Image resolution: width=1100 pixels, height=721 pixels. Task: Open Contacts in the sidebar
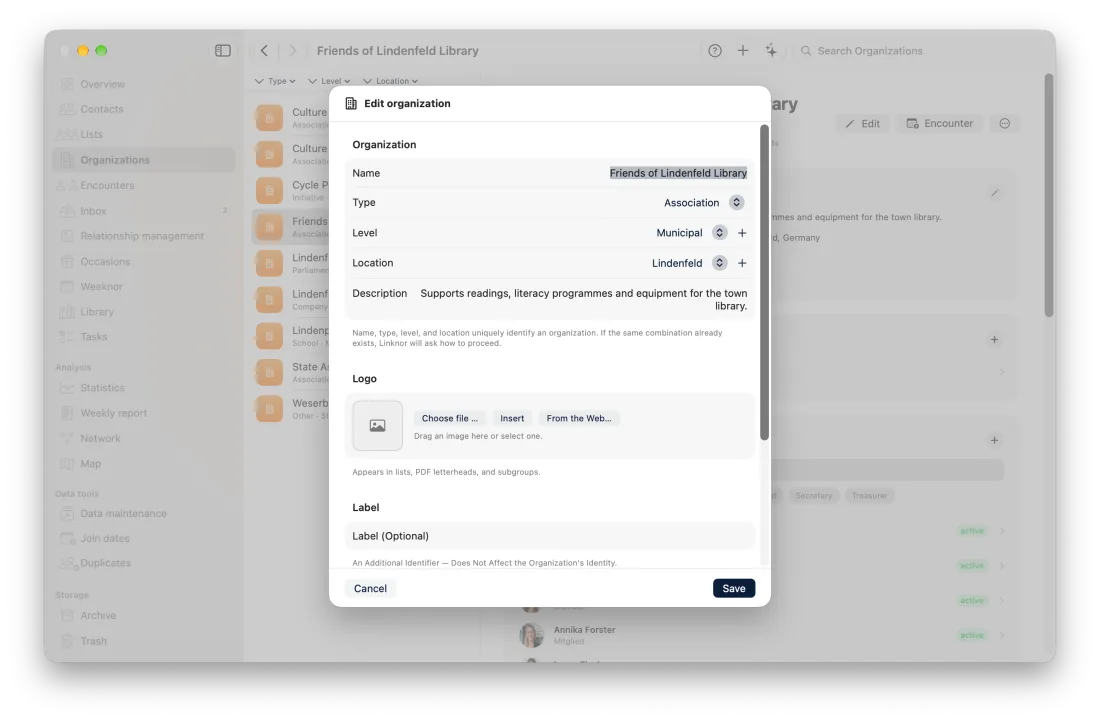[x=145, y=109]
